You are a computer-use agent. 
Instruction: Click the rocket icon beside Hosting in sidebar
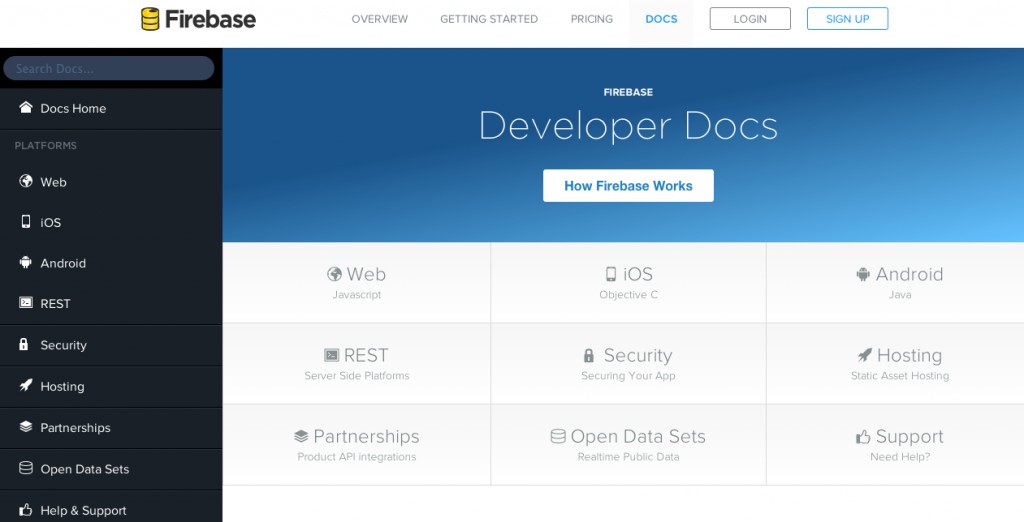coord(26,386)
